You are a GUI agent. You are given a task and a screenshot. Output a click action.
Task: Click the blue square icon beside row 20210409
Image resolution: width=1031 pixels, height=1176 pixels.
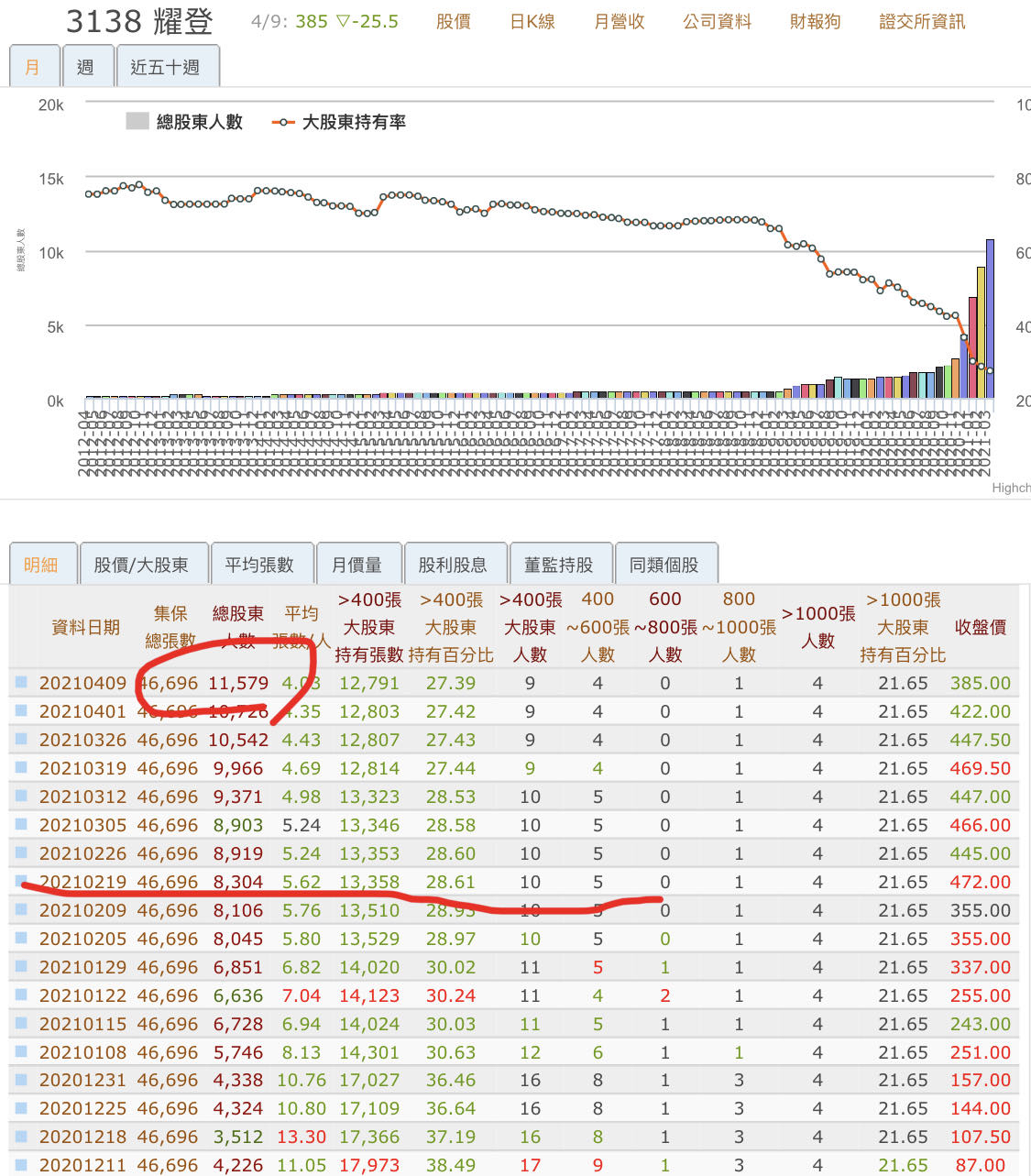22,682
